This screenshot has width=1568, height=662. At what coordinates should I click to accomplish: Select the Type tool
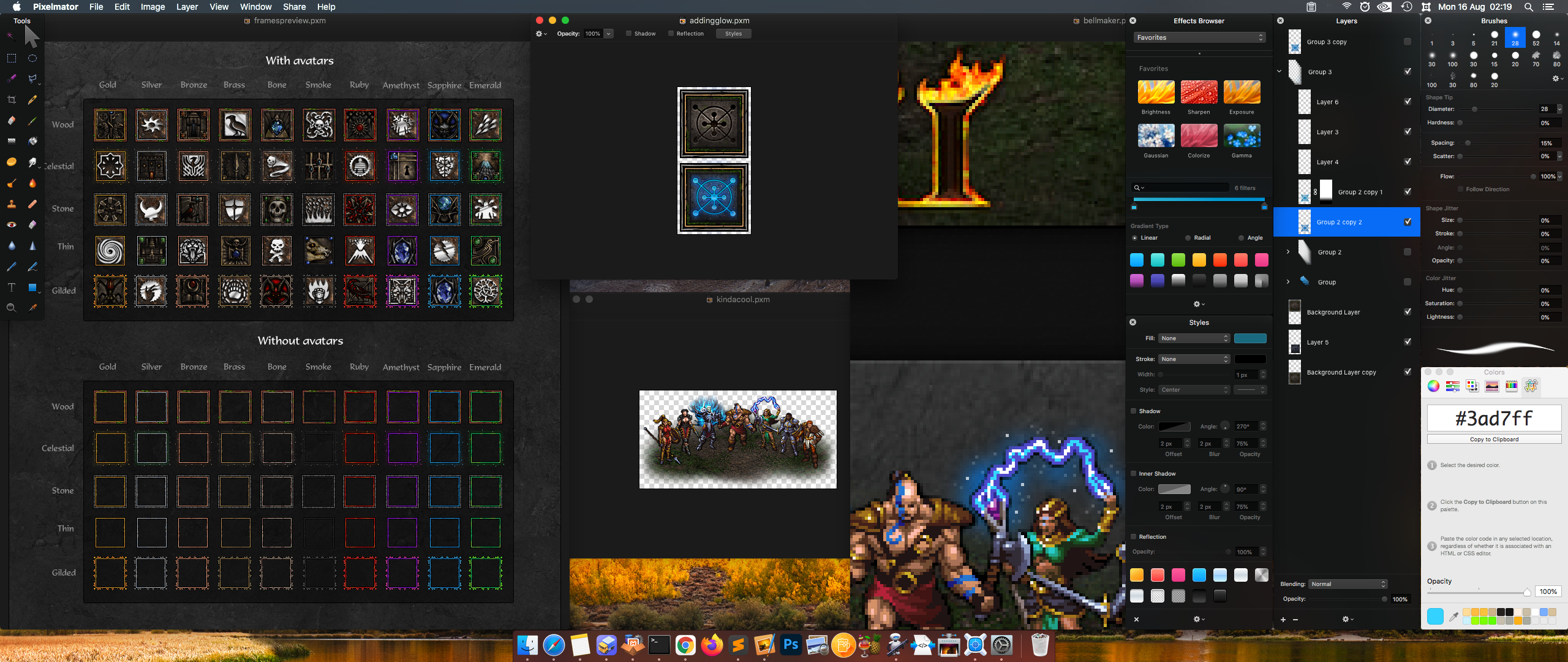coord(11,287)
